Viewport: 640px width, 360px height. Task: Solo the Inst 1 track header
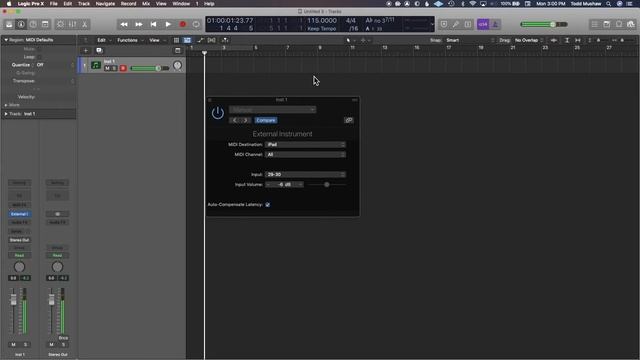click(x=114, y=68)
